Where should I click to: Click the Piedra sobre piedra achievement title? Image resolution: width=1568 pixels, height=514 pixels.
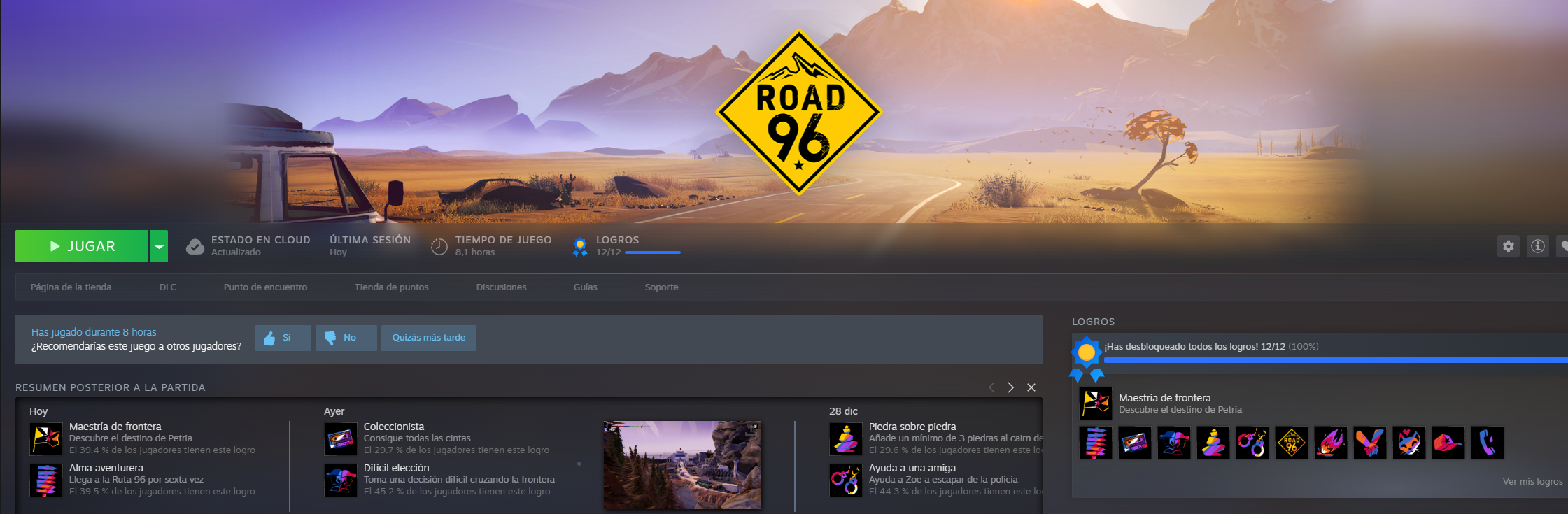(912, 427)
